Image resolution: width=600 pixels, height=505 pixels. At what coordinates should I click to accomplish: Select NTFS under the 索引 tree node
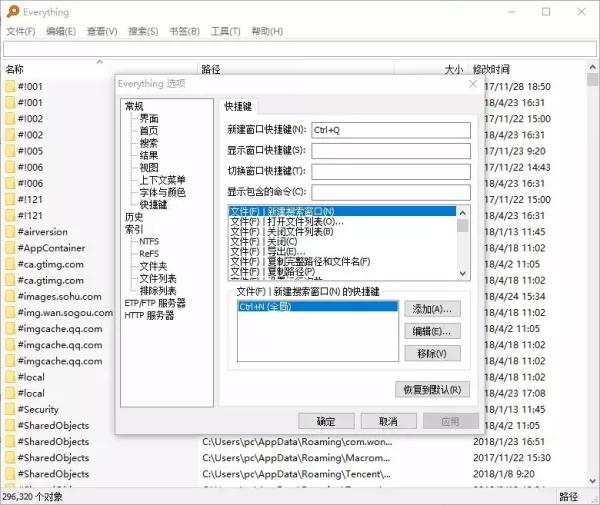tap(148, 241)
